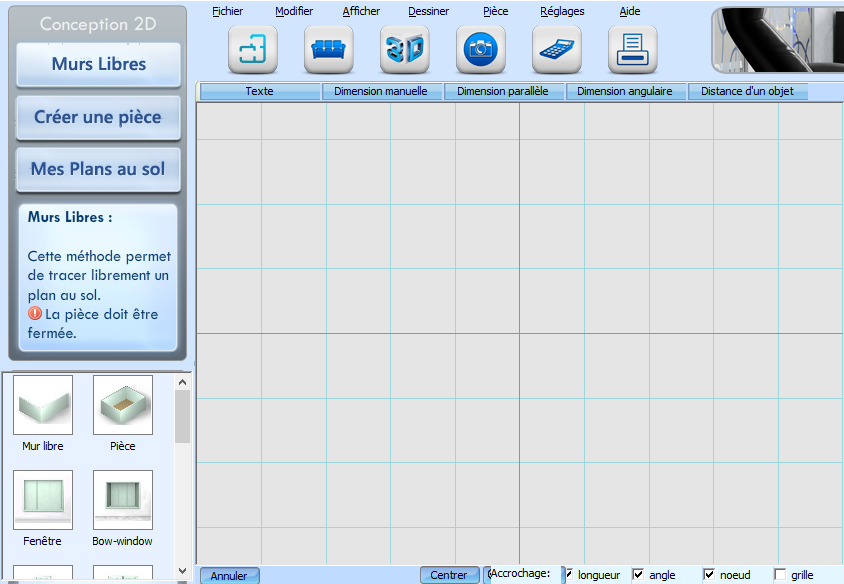Screen dimensions: 844x584
Task: Toggle the angle snapping checkbox
Action: [638, 574]
